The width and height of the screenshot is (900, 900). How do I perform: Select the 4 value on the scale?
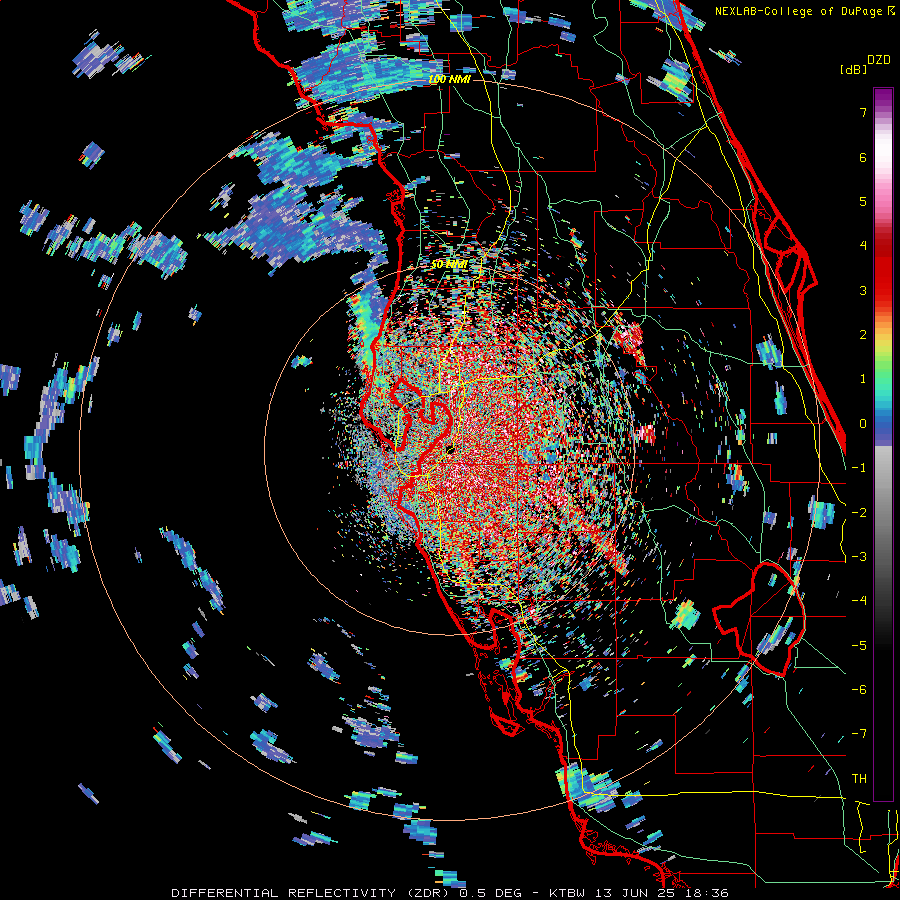pos(863,246)
